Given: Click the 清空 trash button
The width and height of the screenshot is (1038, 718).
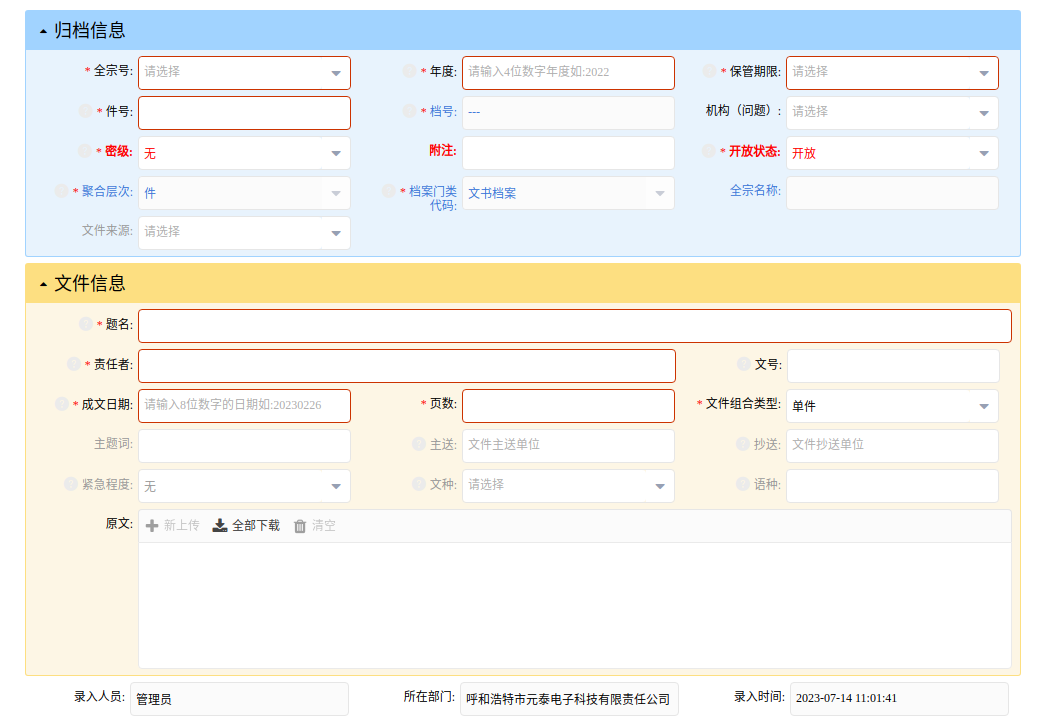Looking at the screenshot, I should point(315,525).
